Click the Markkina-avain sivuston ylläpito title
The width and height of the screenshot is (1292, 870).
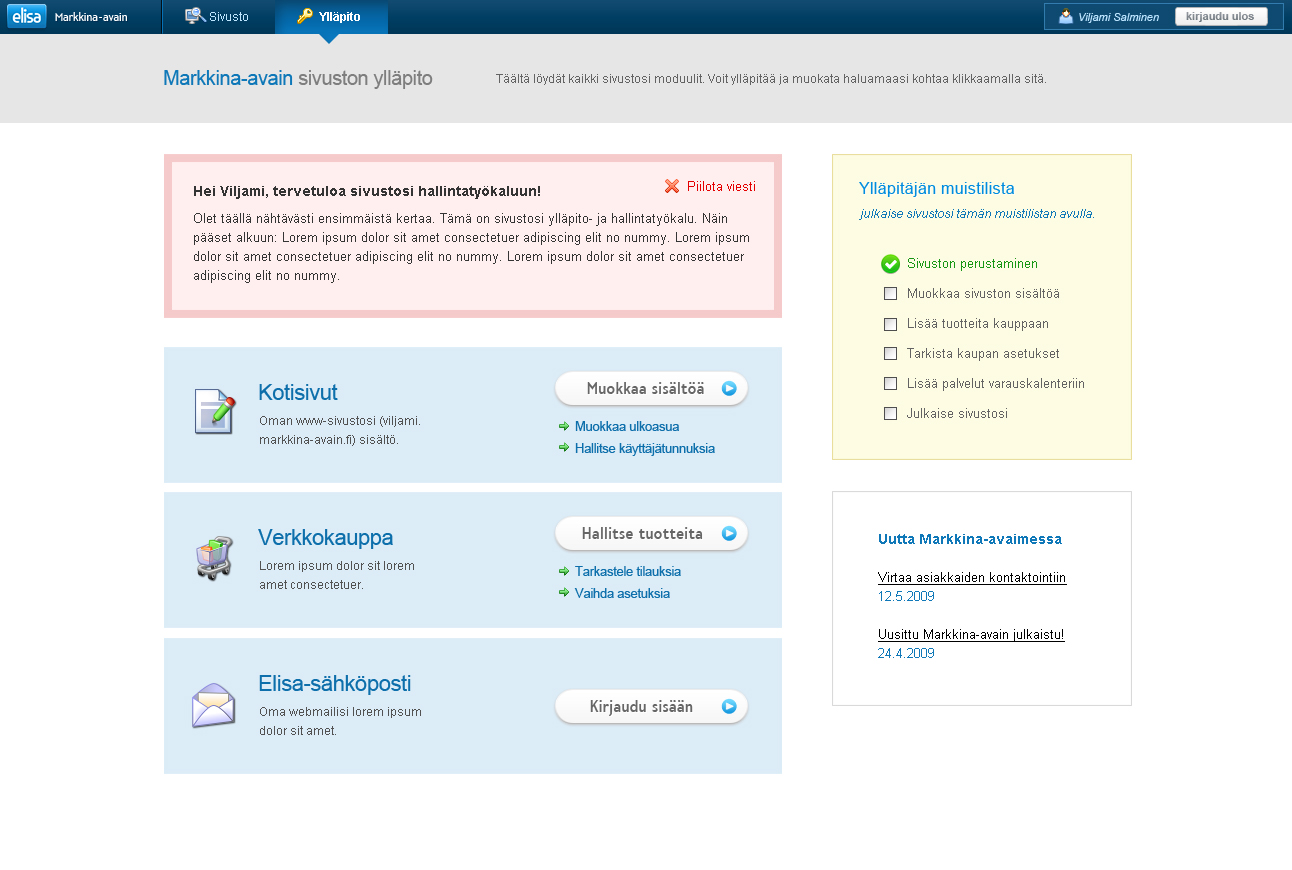pyautogui.click(x=298, y=78)
